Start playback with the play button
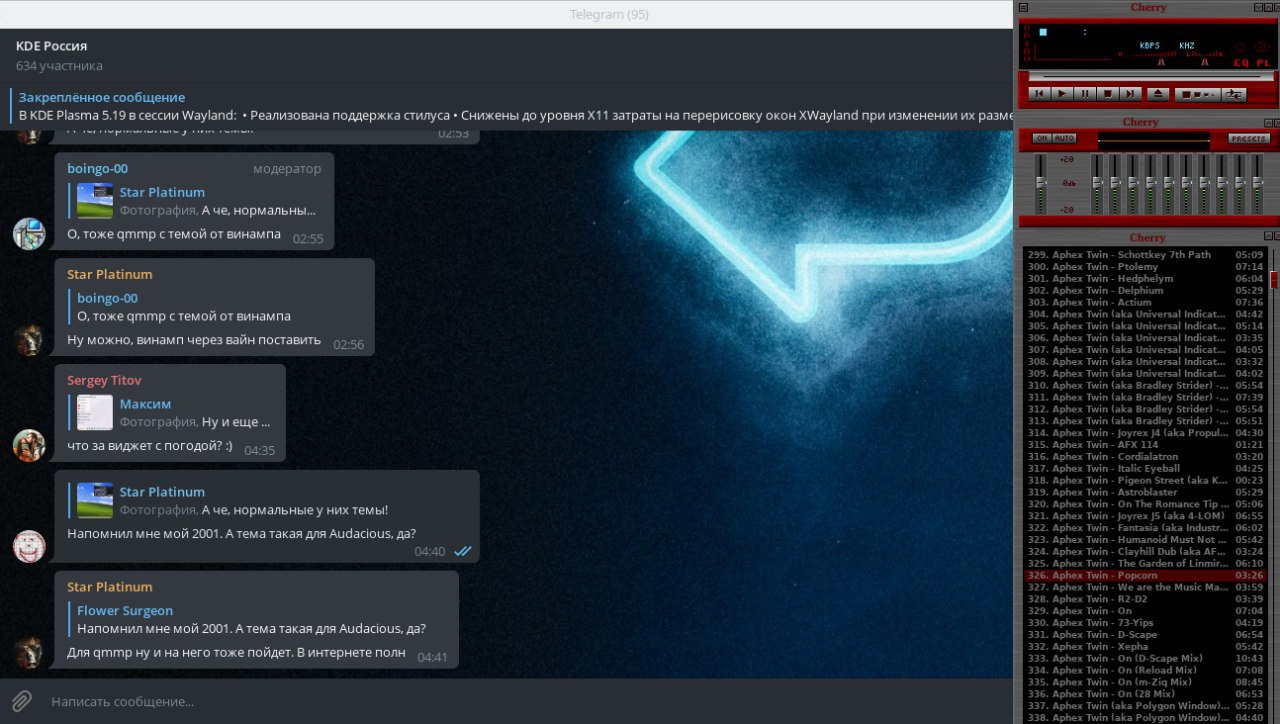Image resolution: width=1280 pixels, height=724 pixels. pos(1061,93)
